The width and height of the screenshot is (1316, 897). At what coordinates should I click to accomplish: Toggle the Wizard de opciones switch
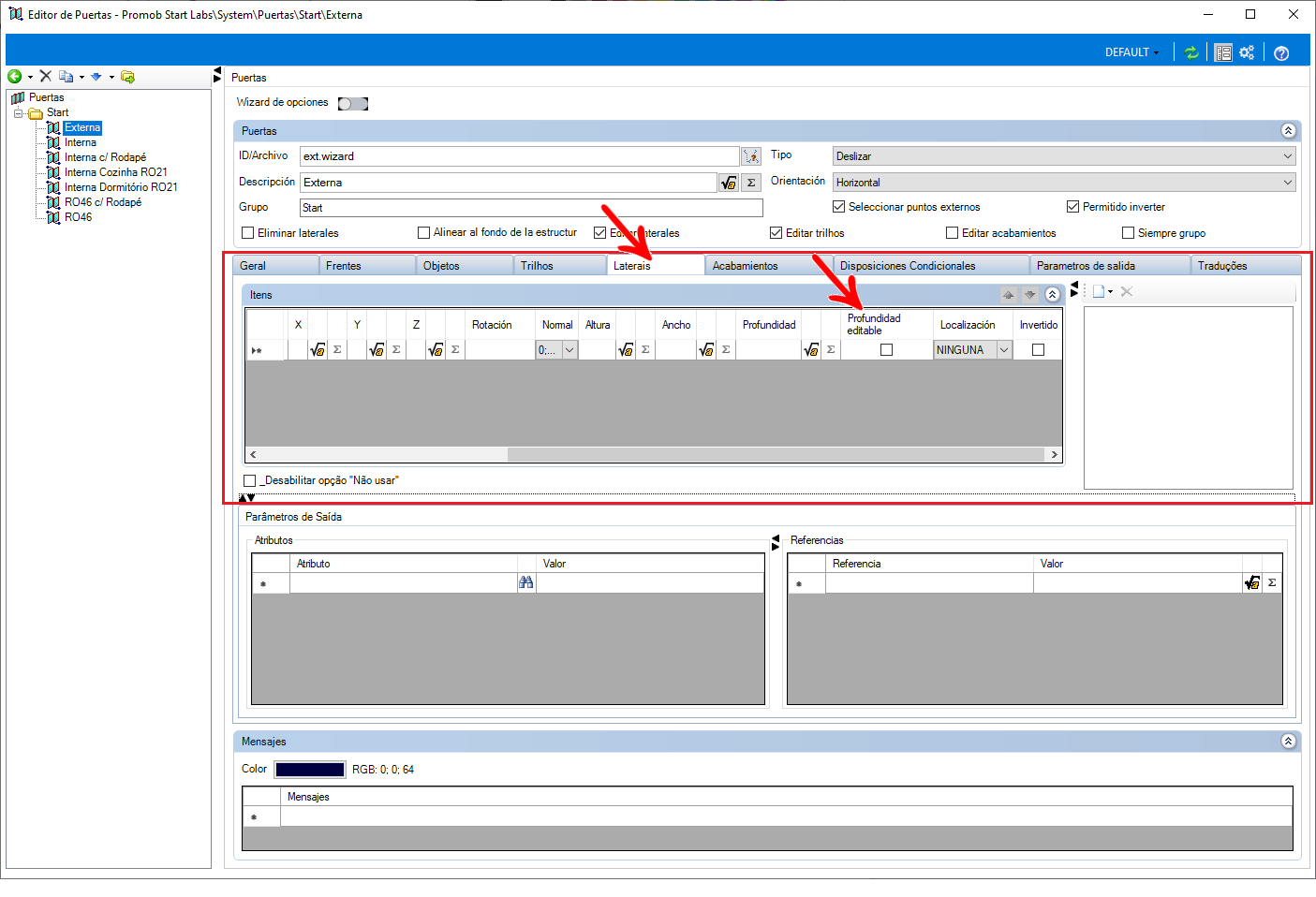click(x=353, y=104)
